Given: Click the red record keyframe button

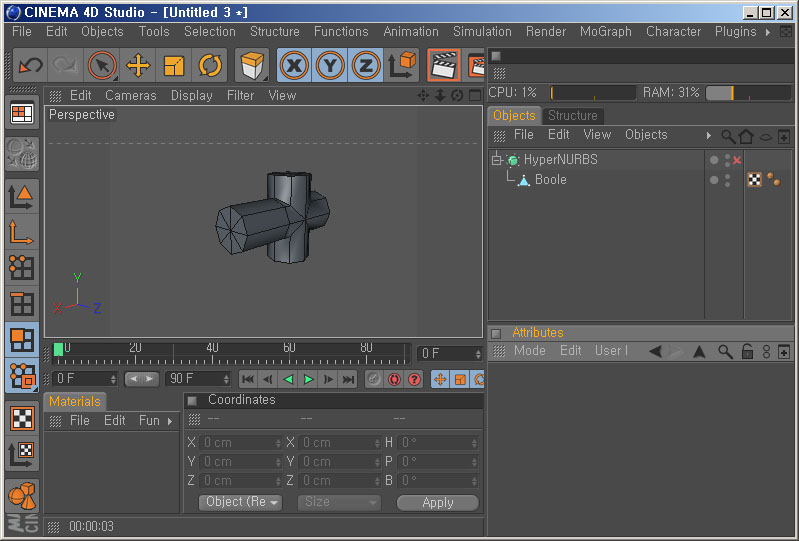Looking at the screenshot, I should 394,380.
